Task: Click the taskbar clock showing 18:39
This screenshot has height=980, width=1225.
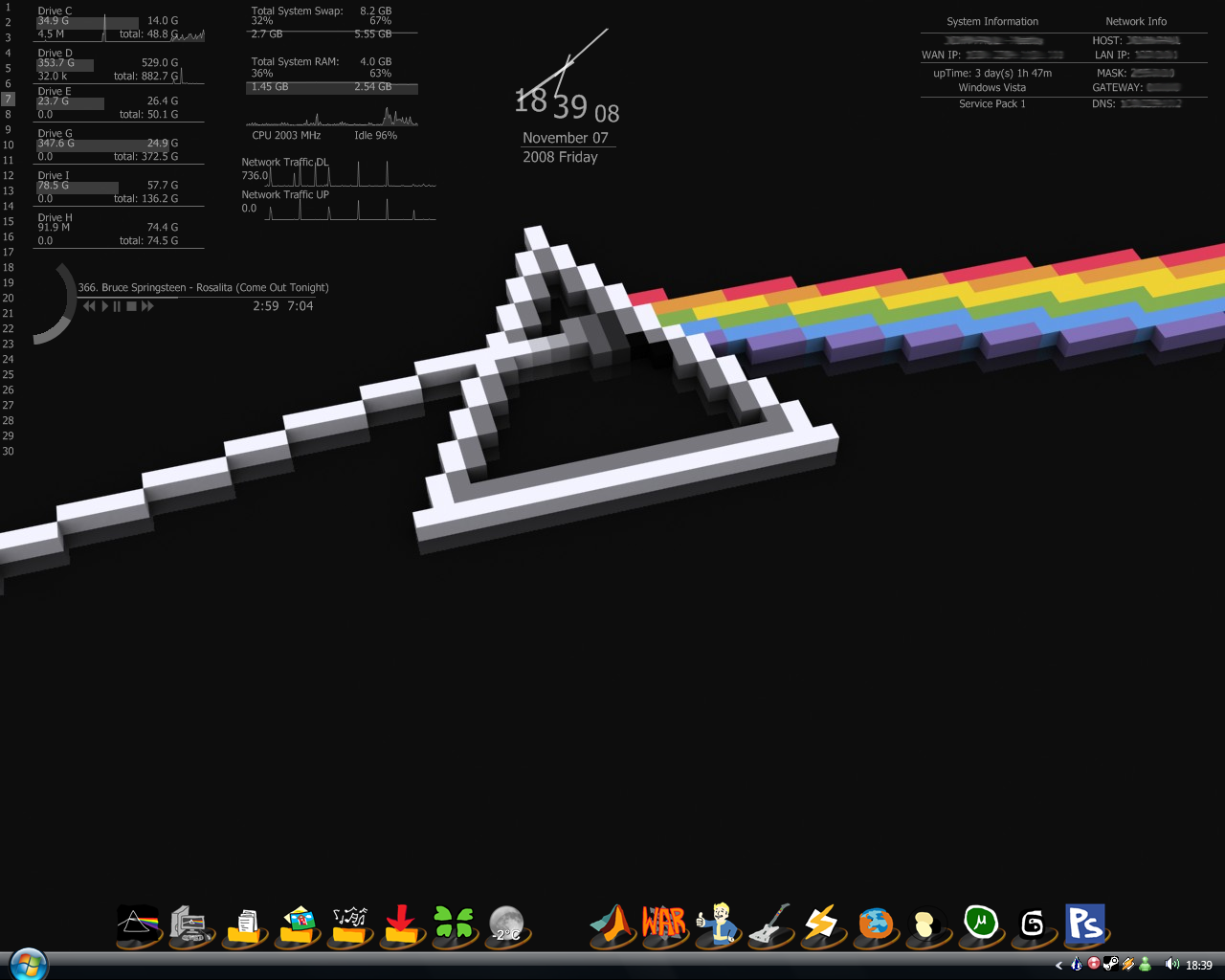Action: click(x=1199, y=965)
